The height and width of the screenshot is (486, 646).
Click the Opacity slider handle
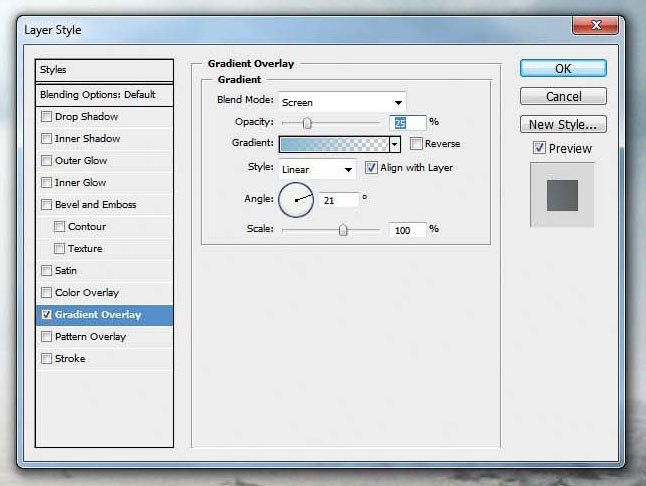(307, 123)
